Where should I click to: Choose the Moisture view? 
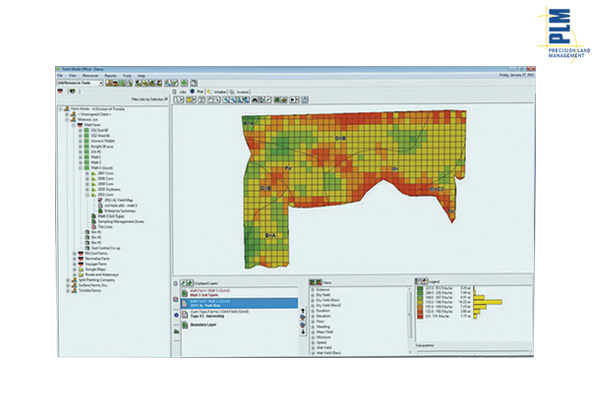pos(323,337)
